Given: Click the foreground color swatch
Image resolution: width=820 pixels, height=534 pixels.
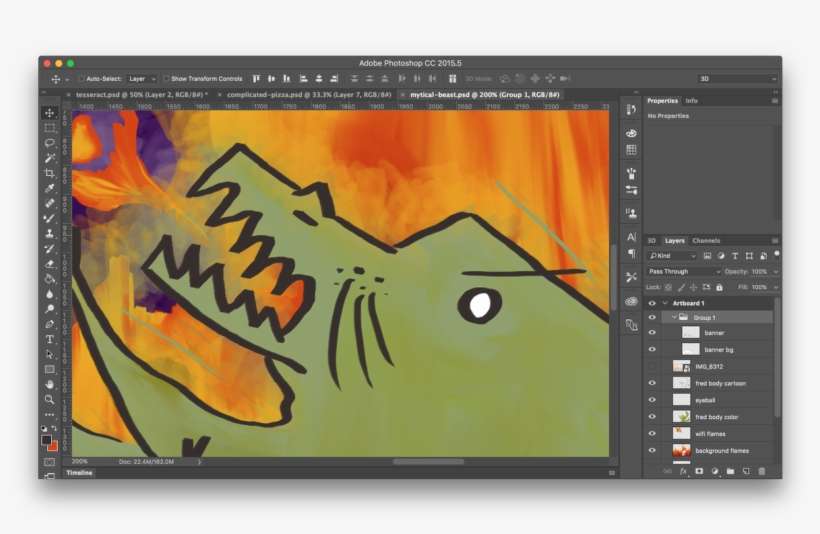Looking at the screenshot, I should [46, 439].
